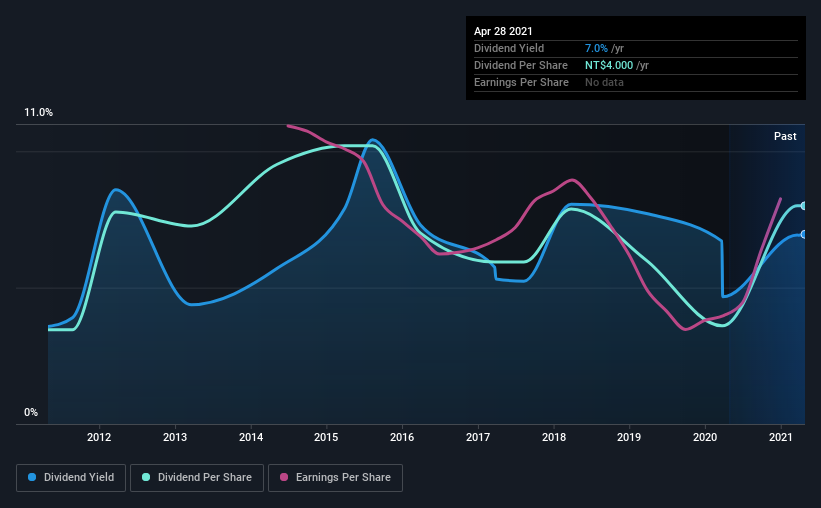Click the 2018 x-axis label
Viewport: 821px width, 508px height.
[554, 437]
